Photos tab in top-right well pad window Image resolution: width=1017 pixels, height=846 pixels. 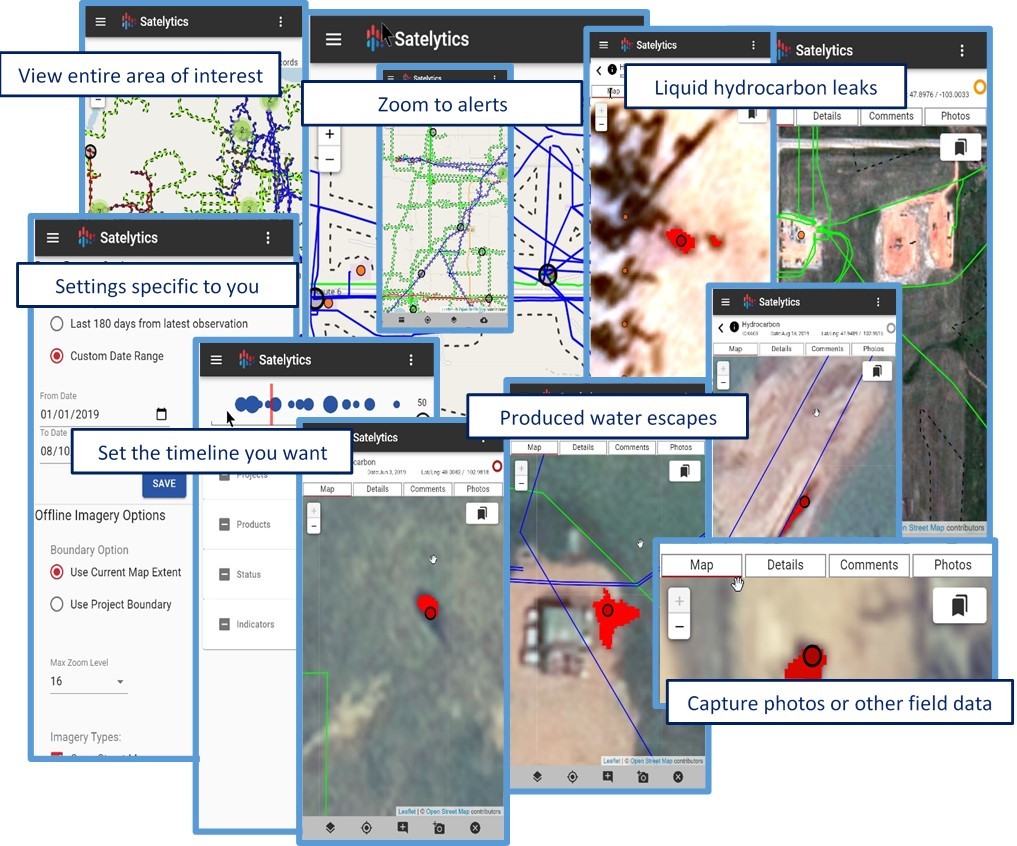point(955,116)
